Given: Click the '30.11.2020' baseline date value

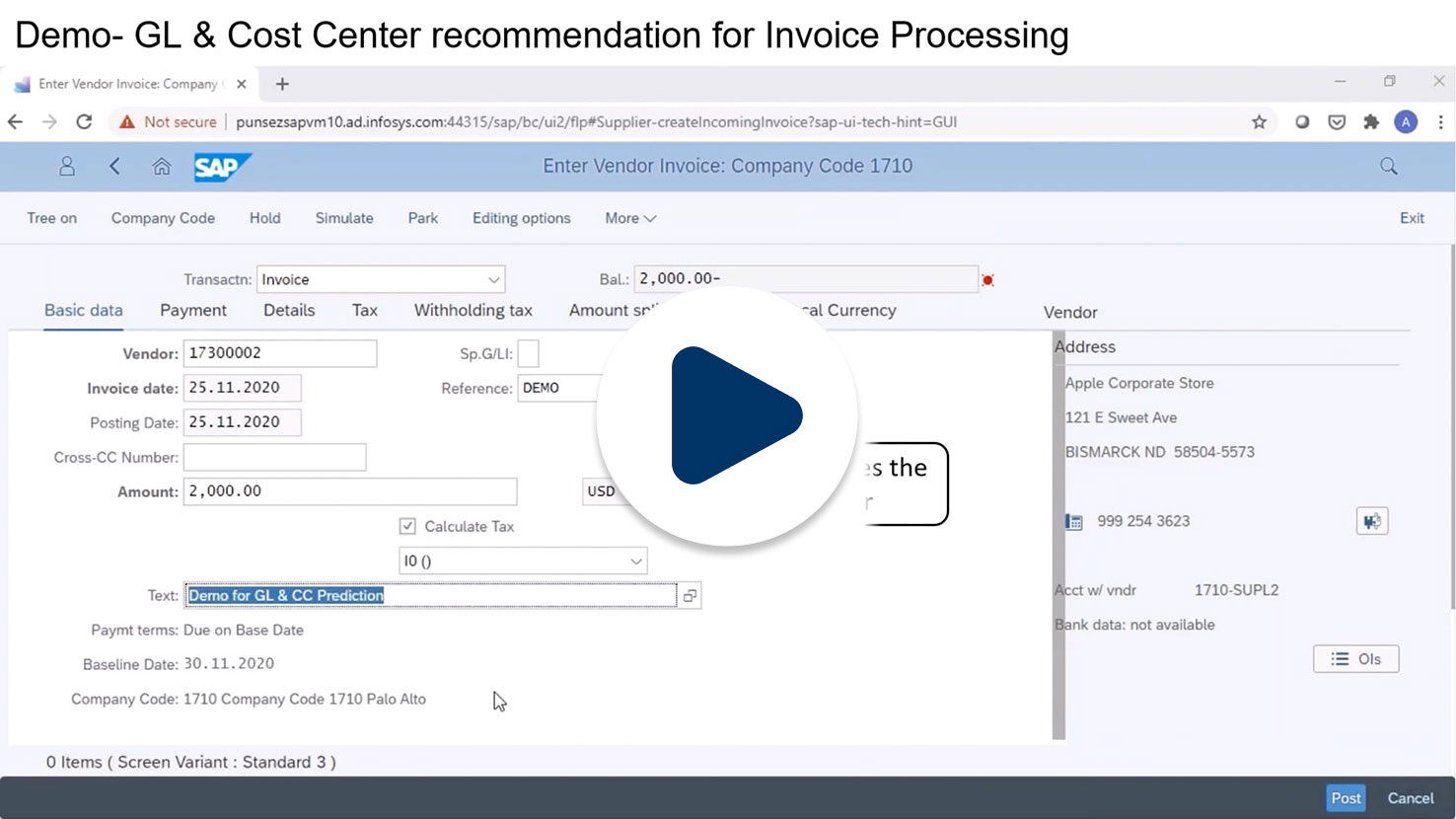Looking at the screenshot, I should [x=229, y=664].
